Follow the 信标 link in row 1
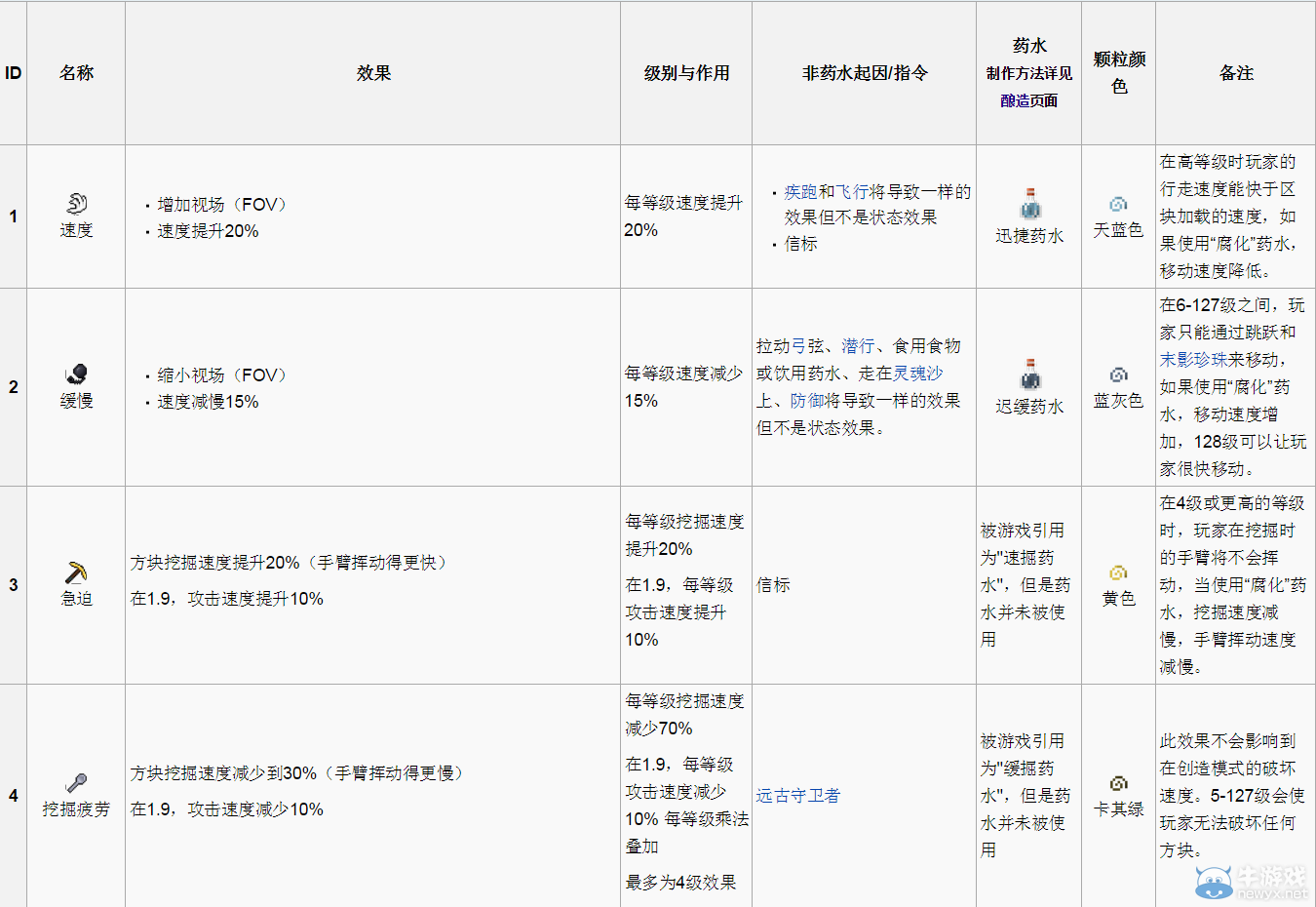Screen dimensions: 1316x907 point(800,243)
